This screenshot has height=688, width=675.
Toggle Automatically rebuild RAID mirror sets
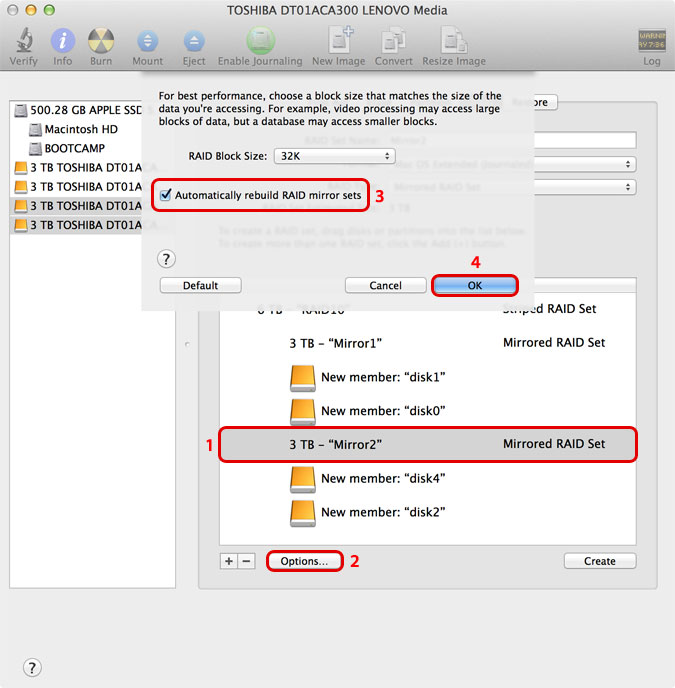point(166,195)
